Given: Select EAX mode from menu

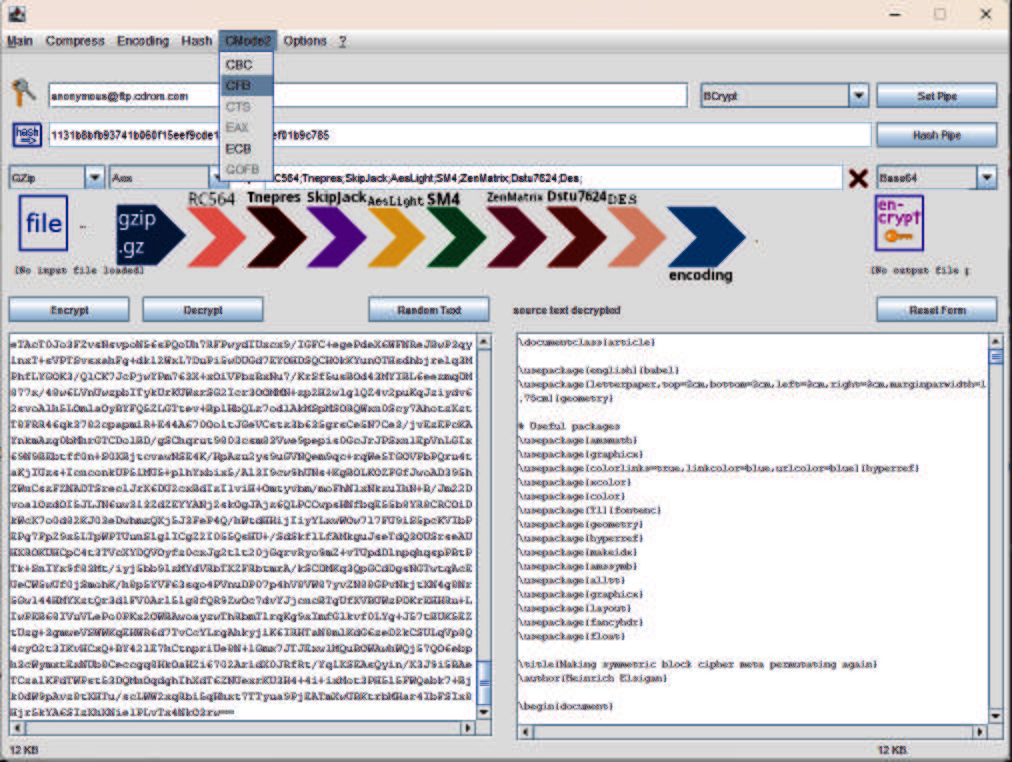Looking at the screenshot, I should (x=247, y=127).
